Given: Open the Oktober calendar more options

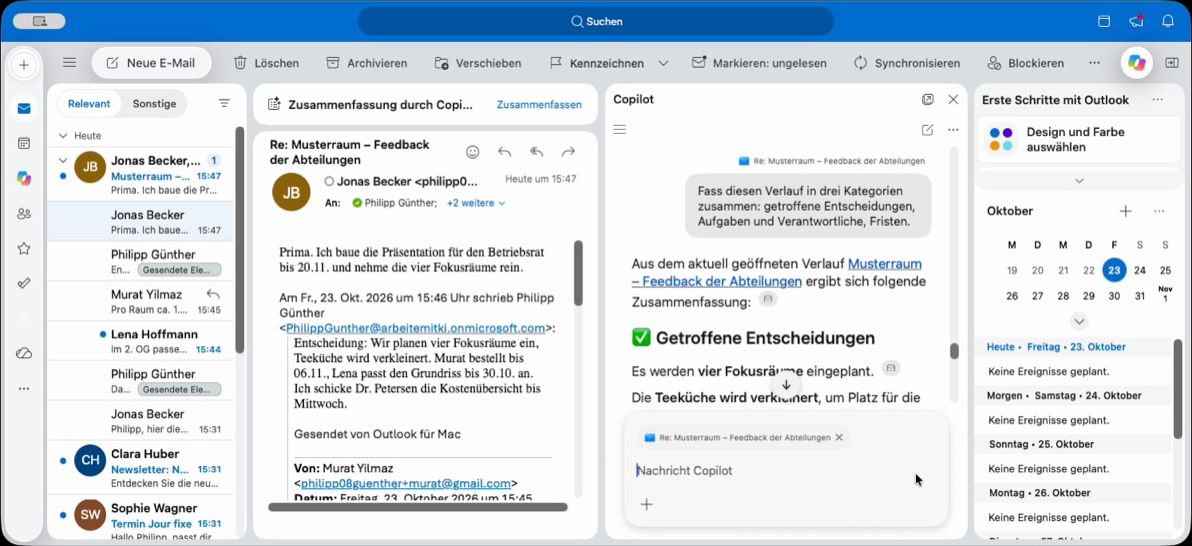Looking at the screenshot, I should tap(1159, 211).
